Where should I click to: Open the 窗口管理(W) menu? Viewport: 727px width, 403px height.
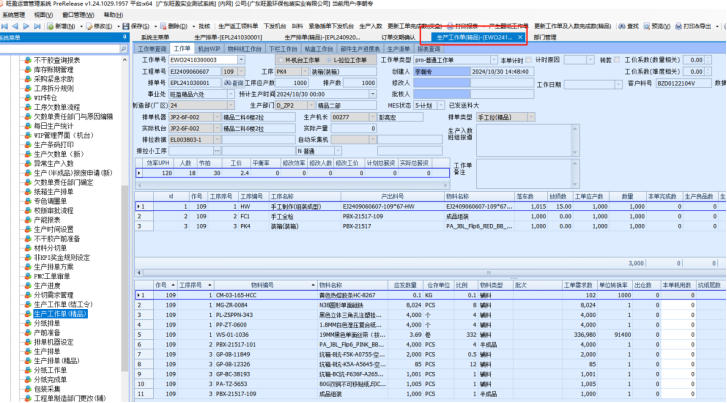tap(78, 15)
